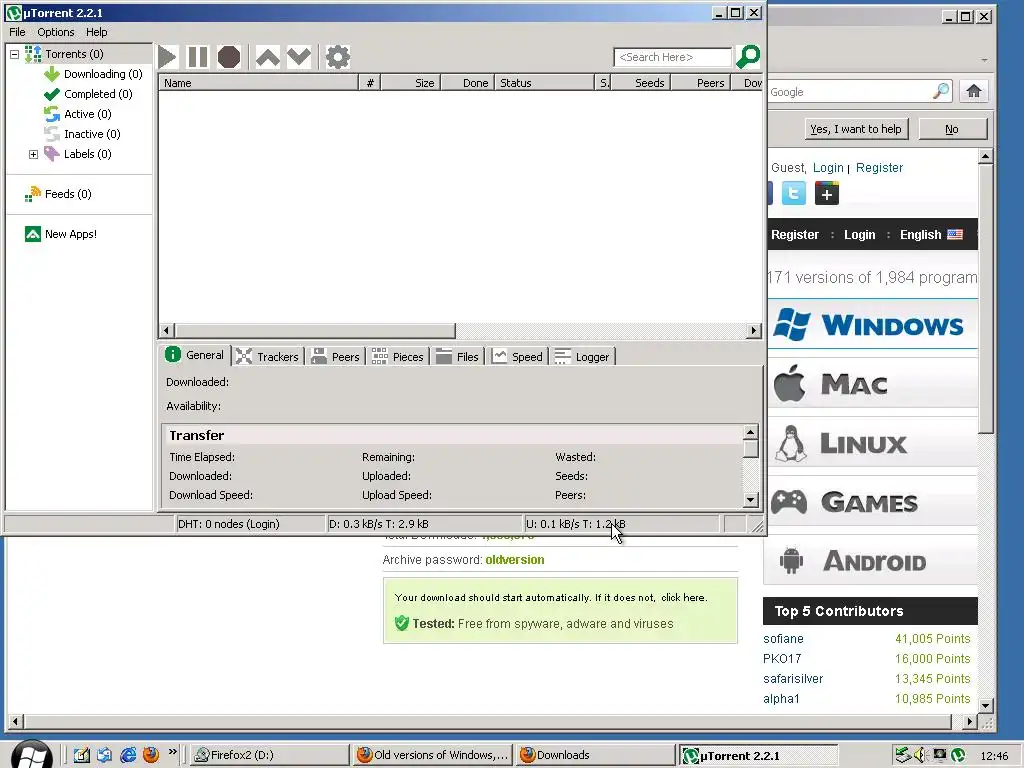The width and height of the screenshot is (1024, 768).
Task: Move torrent down the queue arrow
Action: (299, 57)
